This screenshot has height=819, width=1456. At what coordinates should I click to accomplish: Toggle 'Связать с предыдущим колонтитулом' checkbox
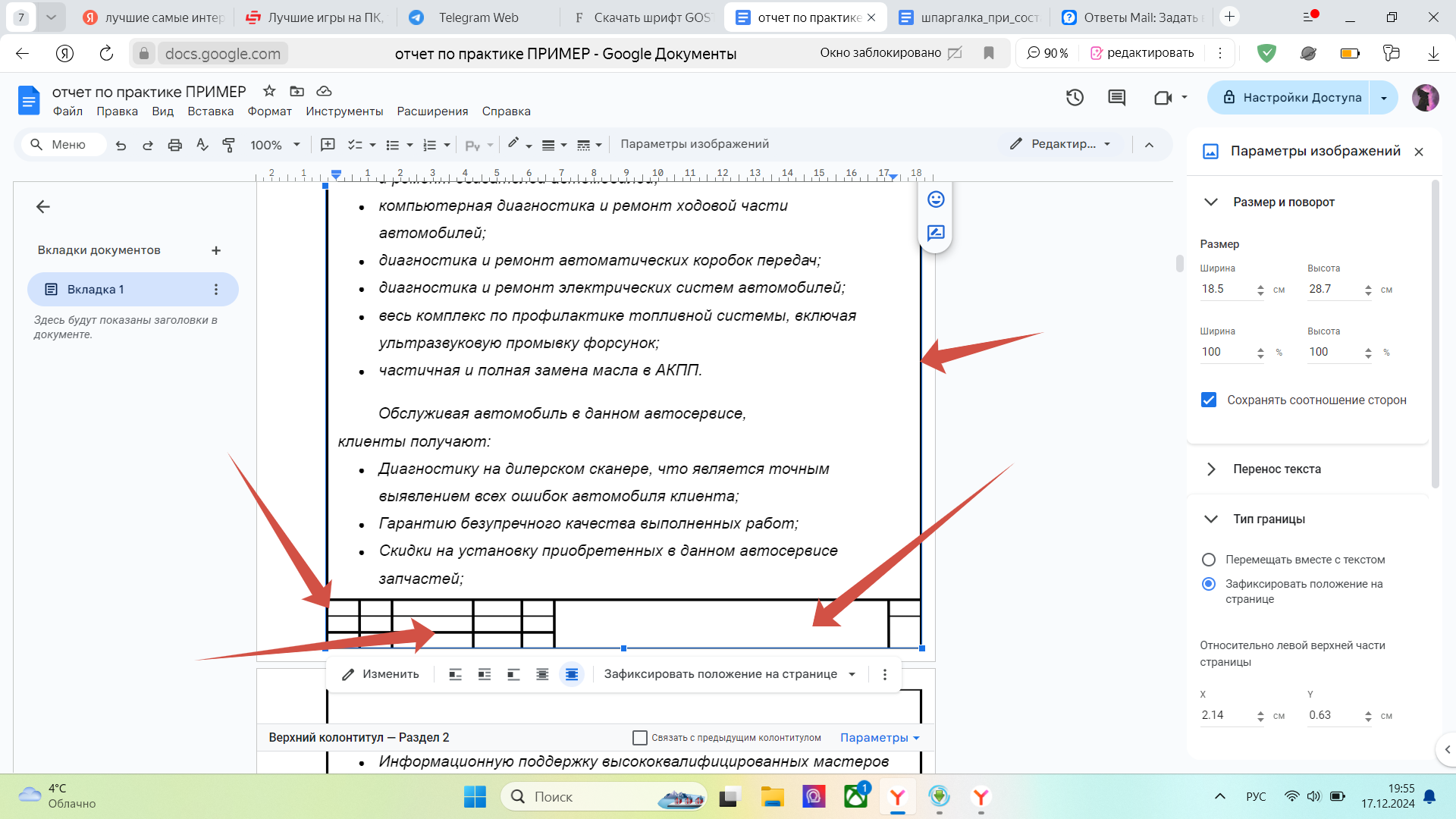coord(640,738)
